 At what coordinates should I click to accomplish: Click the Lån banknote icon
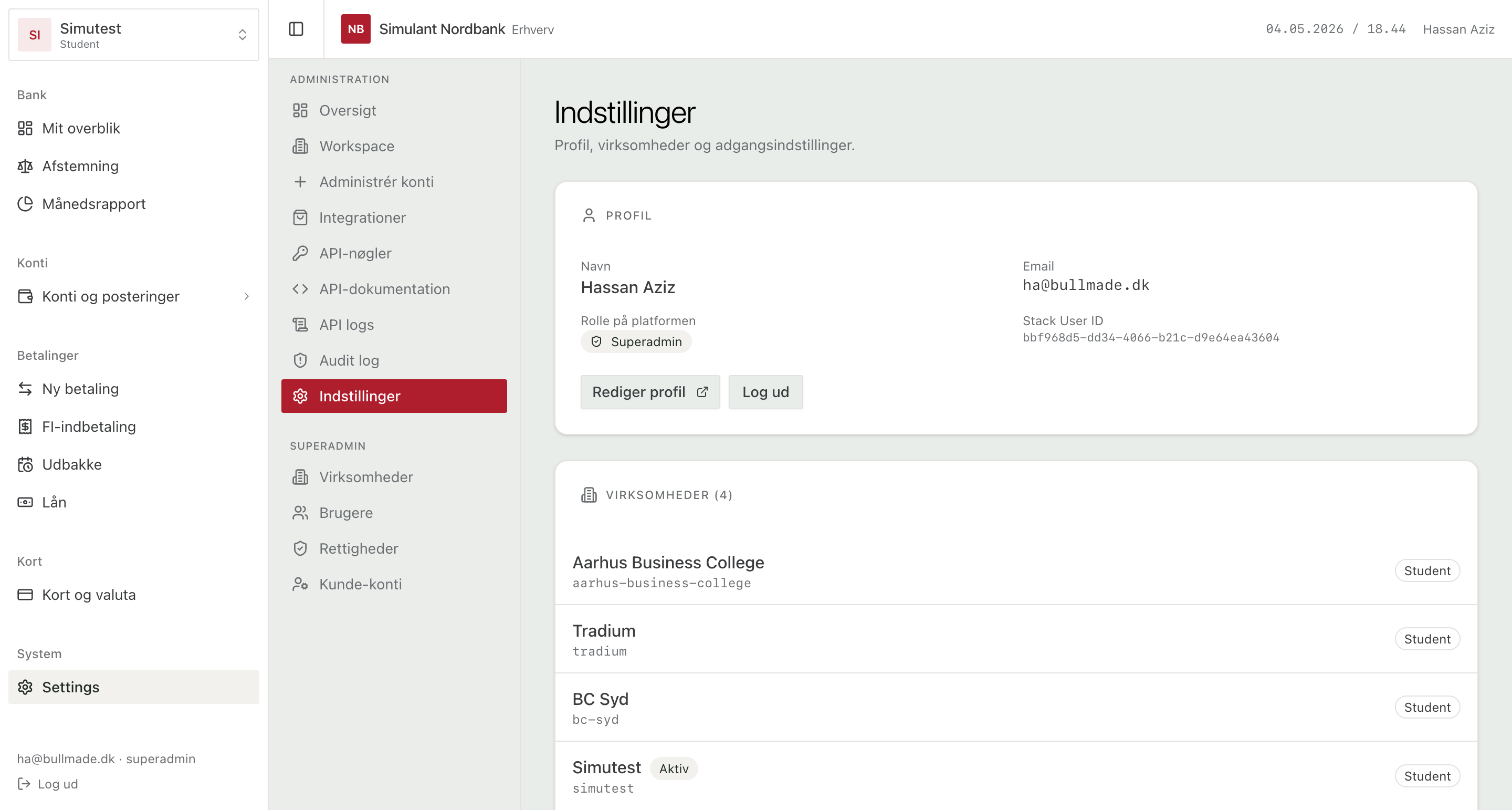coord(25,502)
